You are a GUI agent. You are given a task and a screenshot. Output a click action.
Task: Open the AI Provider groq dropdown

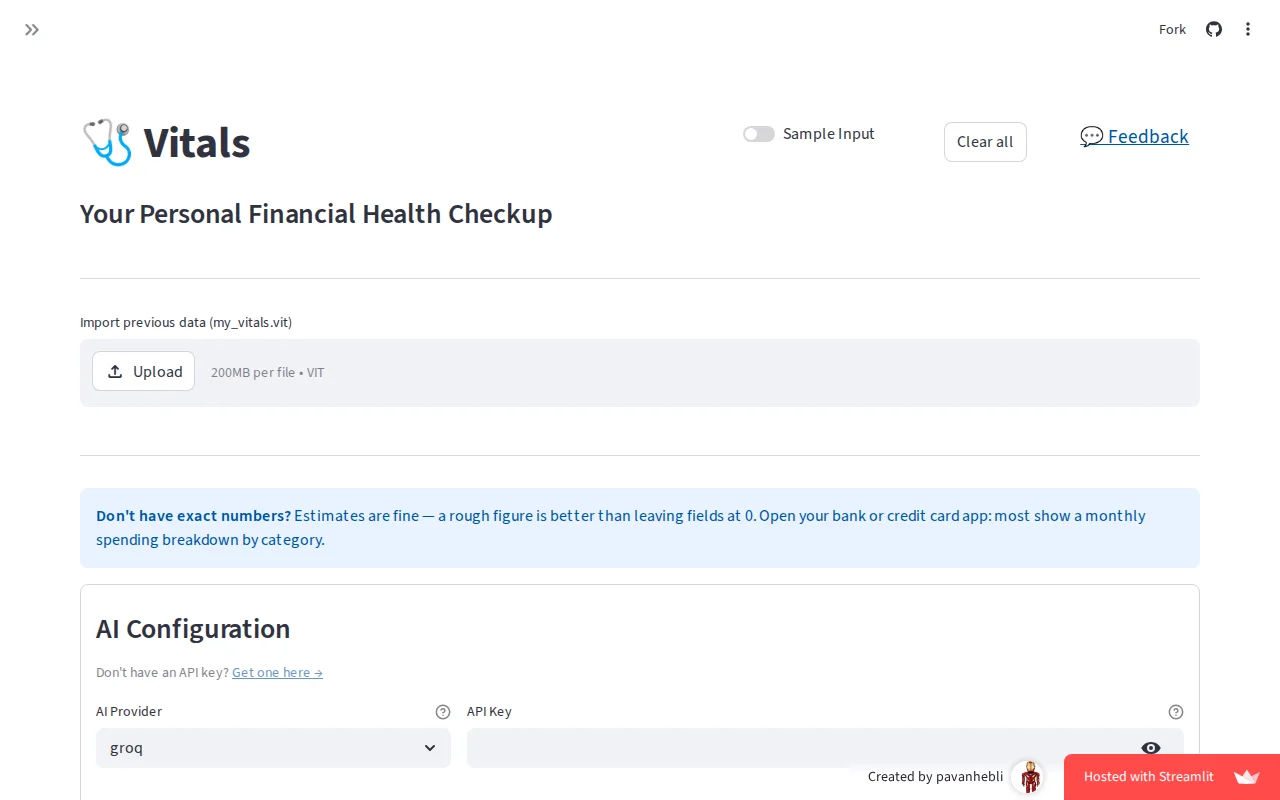[x=273, y=748]
